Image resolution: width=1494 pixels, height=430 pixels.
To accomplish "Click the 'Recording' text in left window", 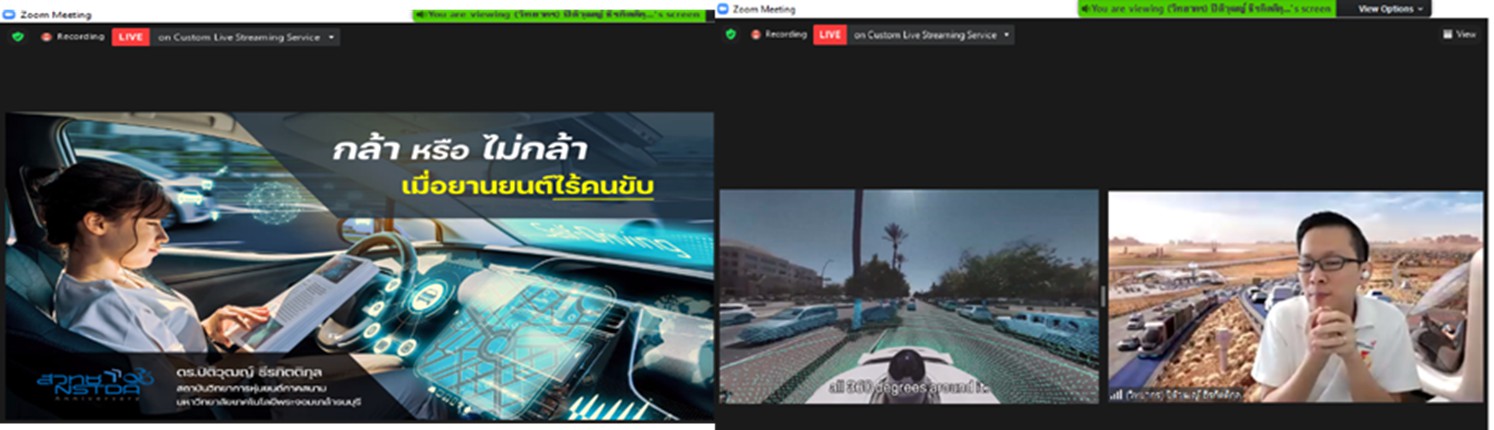I will (80, 37).
